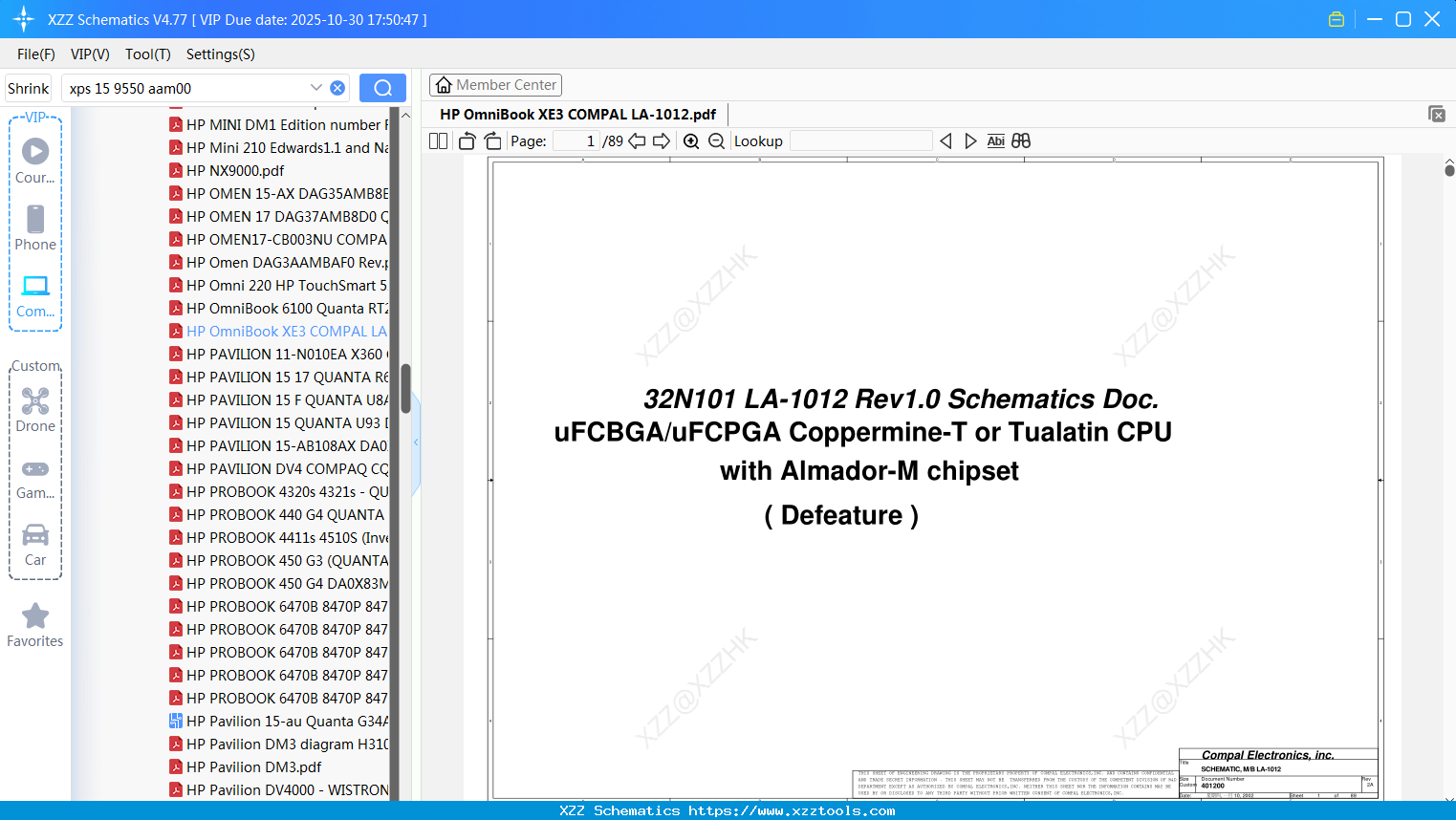
Task: Find previous lookup result
Action: click(945, 141)
